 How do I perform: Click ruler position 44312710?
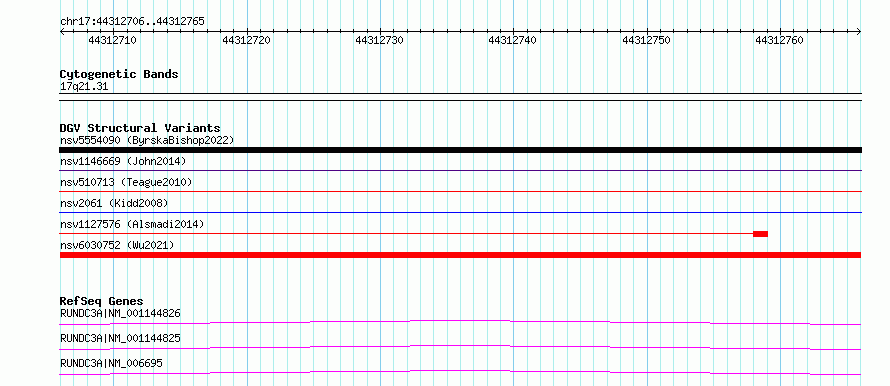(112, 40)
